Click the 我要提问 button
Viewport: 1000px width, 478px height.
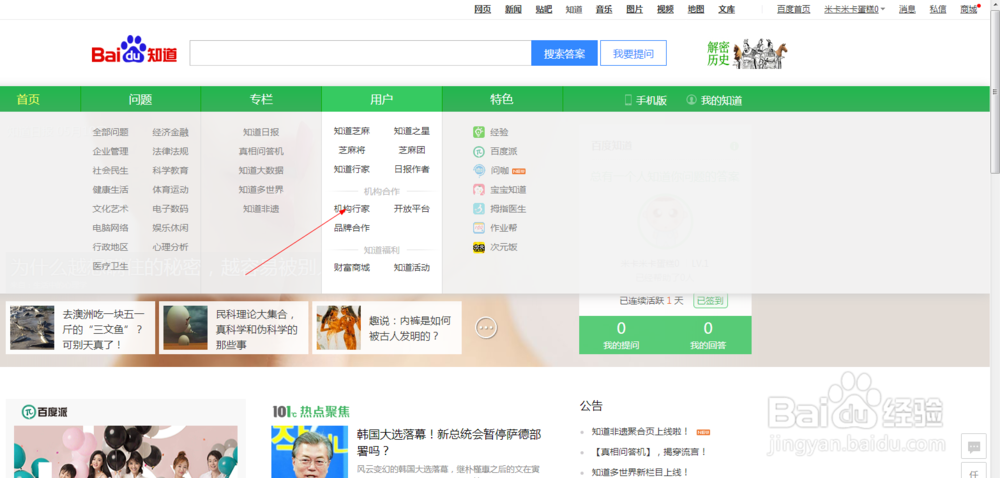tap(633, 54)
